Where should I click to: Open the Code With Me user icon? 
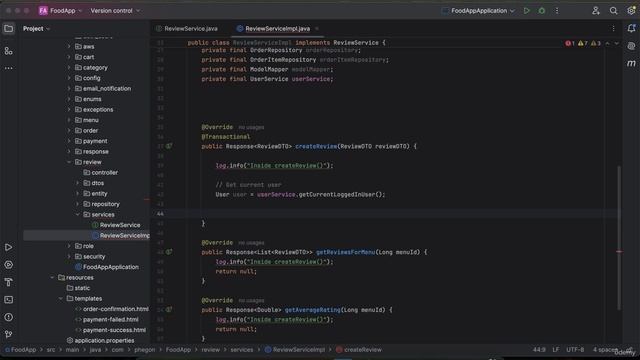[x=596, y=11]
